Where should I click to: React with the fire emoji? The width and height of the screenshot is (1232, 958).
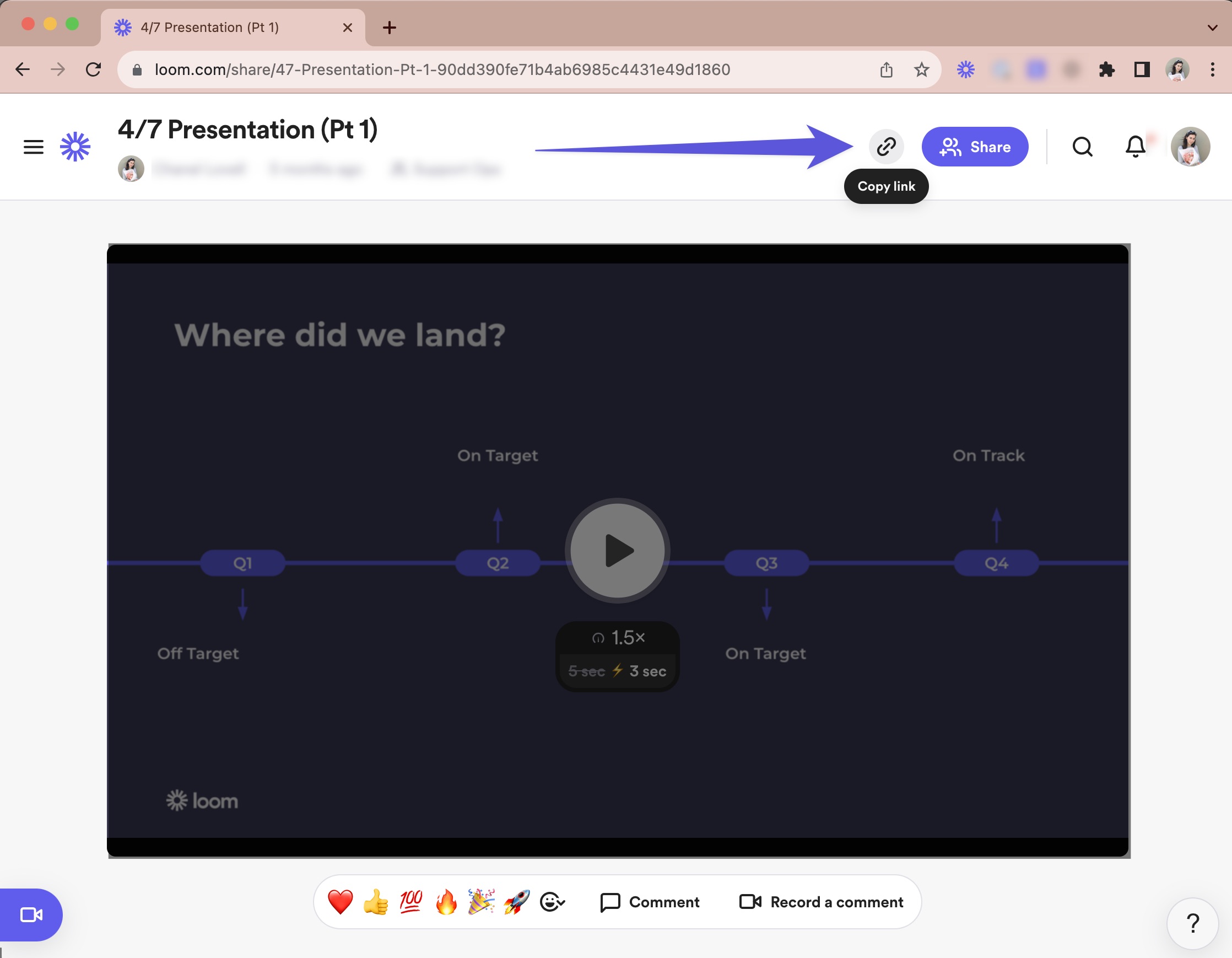click(x=446, y=902)
